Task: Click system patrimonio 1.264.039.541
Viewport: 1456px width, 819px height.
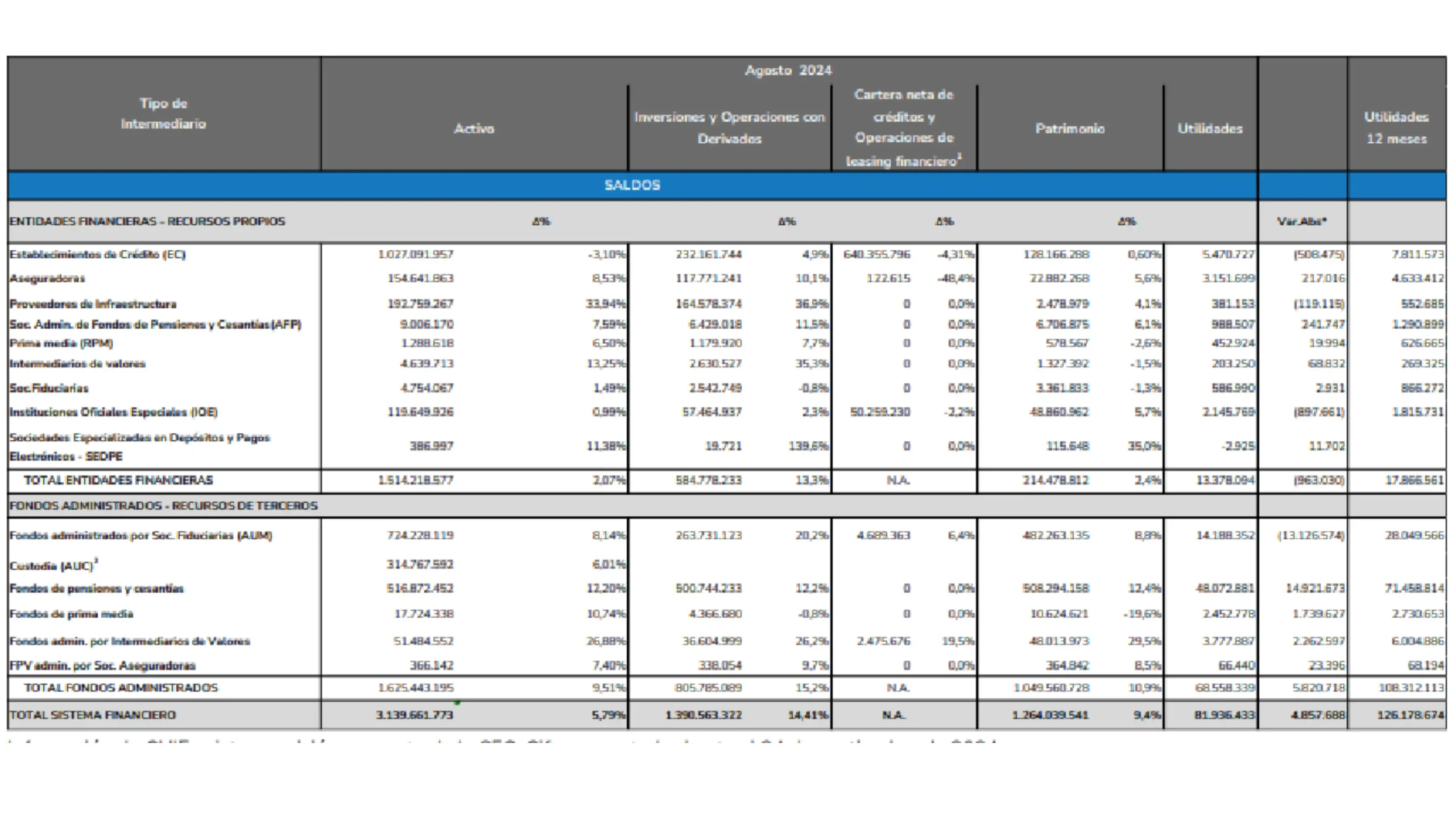Action: point(1050,715)
